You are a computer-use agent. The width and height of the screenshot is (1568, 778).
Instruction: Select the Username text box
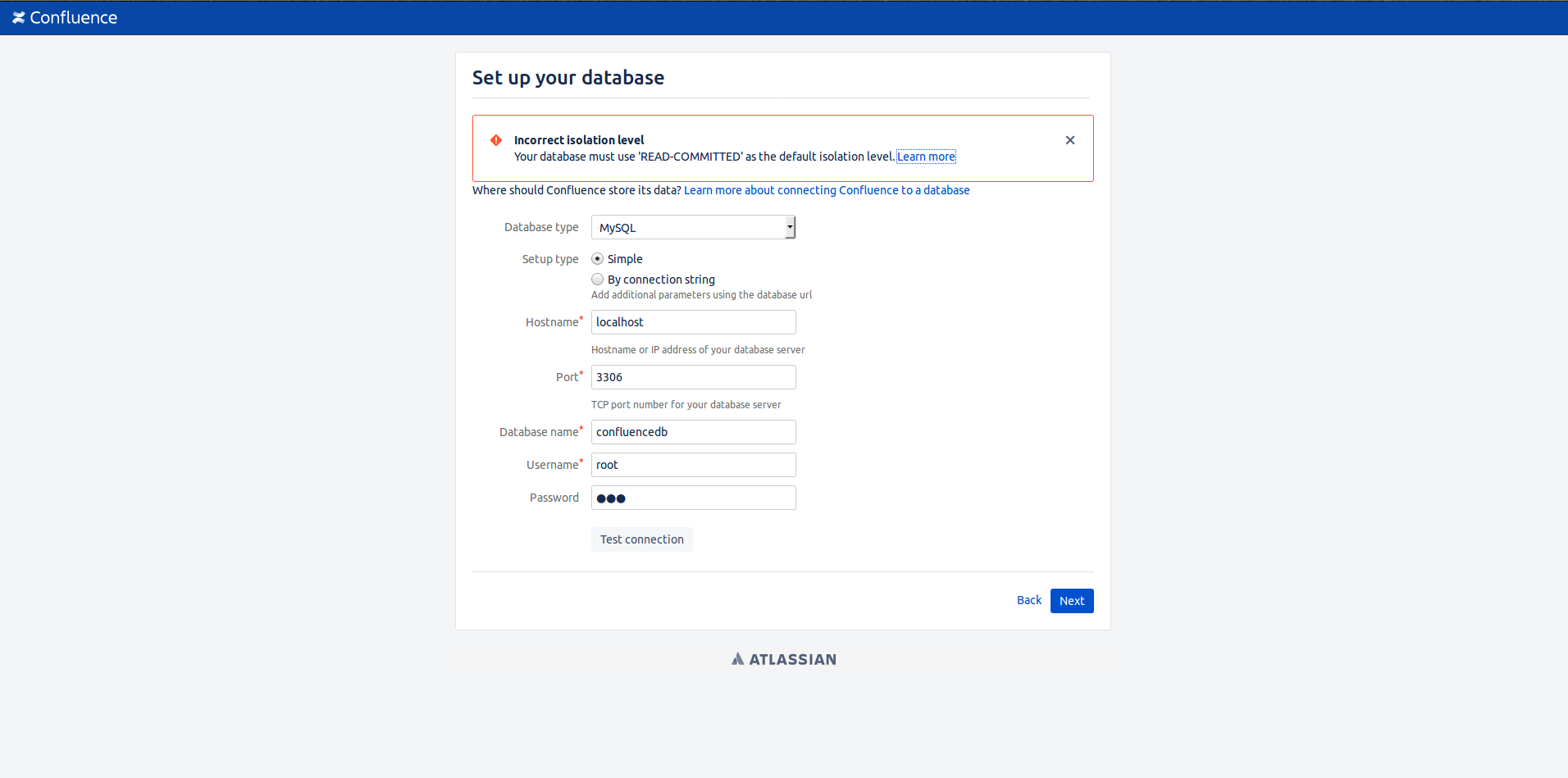tap(693, 465)
